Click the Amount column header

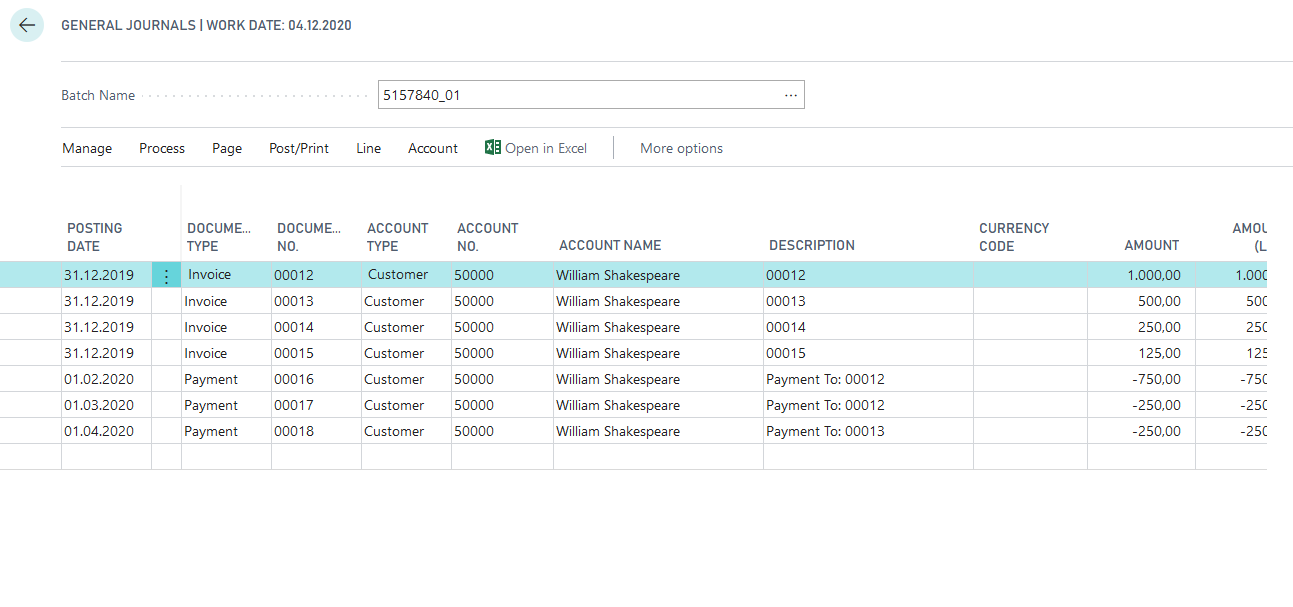pyautogui.click(x=1151, y=245)
